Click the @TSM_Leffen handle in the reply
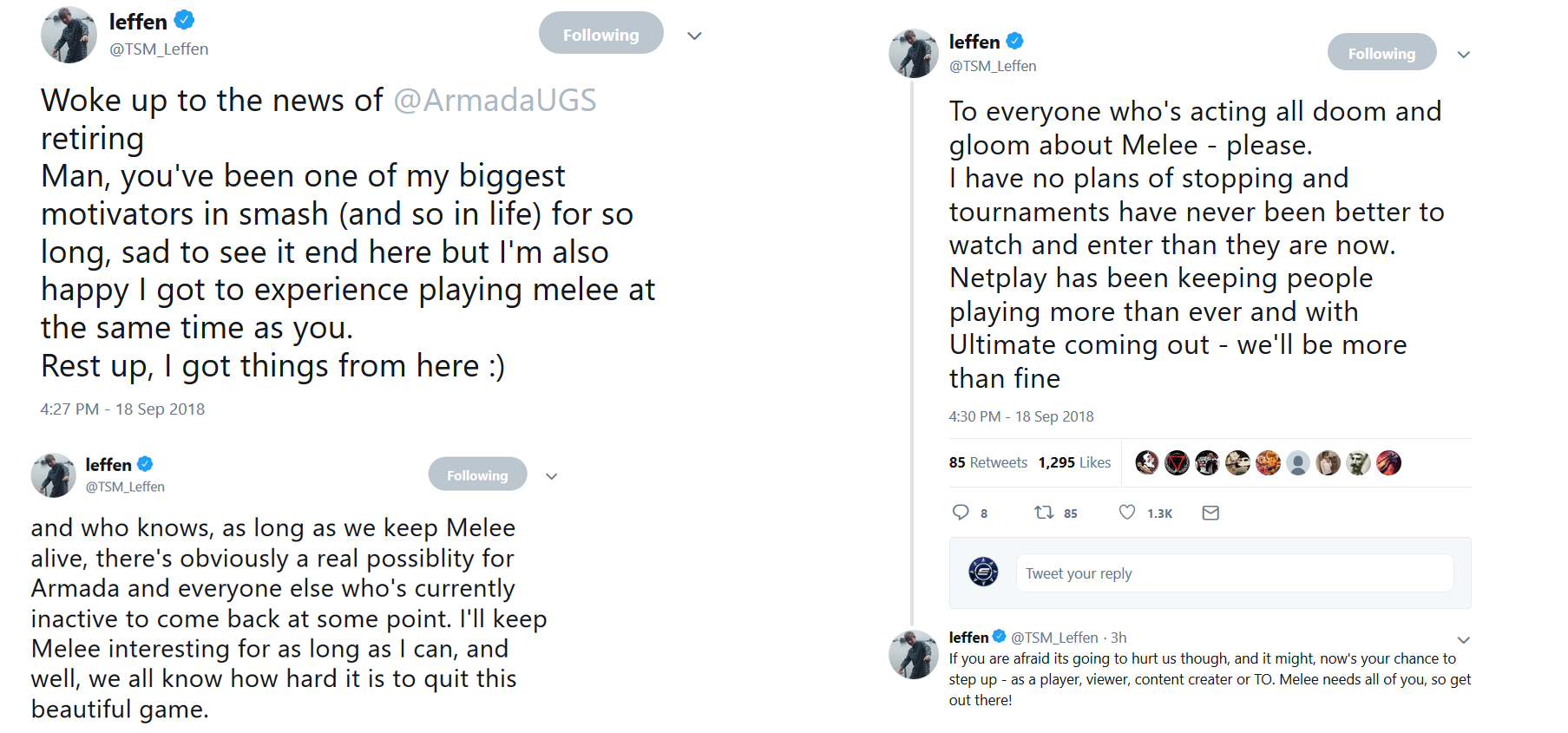The height and width of the screenshot is (733, 1568). [x=1053, y=637]
